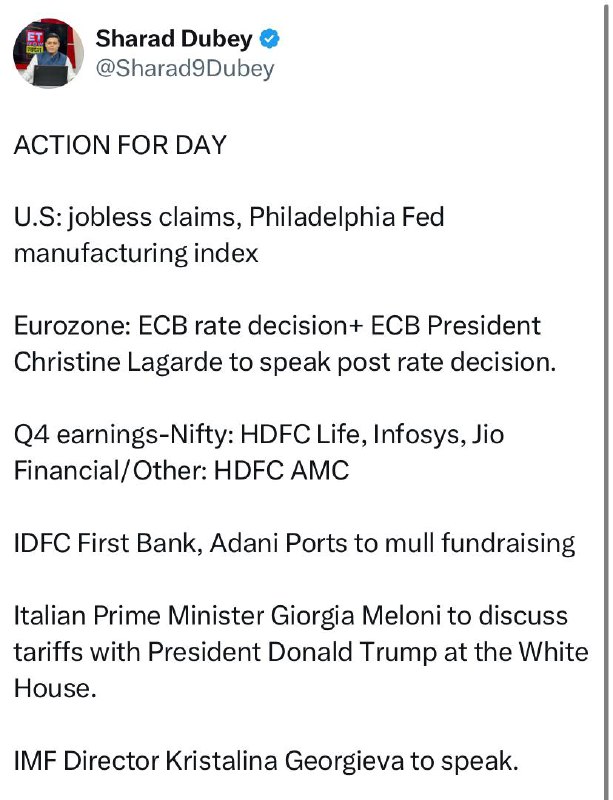This screenshot has height=800, width=613.
Task: Select the ACTION FOR DAY heading
Action: (x=120, y=145)
